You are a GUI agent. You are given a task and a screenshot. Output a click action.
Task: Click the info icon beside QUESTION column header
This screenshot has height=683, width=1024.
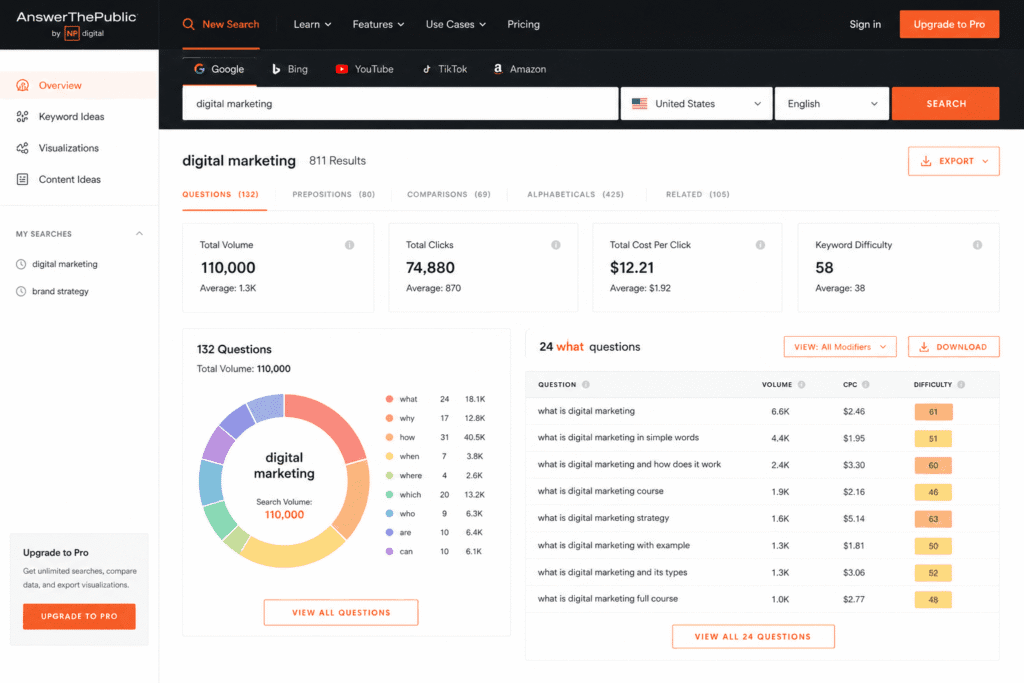[x=586, y=385]
